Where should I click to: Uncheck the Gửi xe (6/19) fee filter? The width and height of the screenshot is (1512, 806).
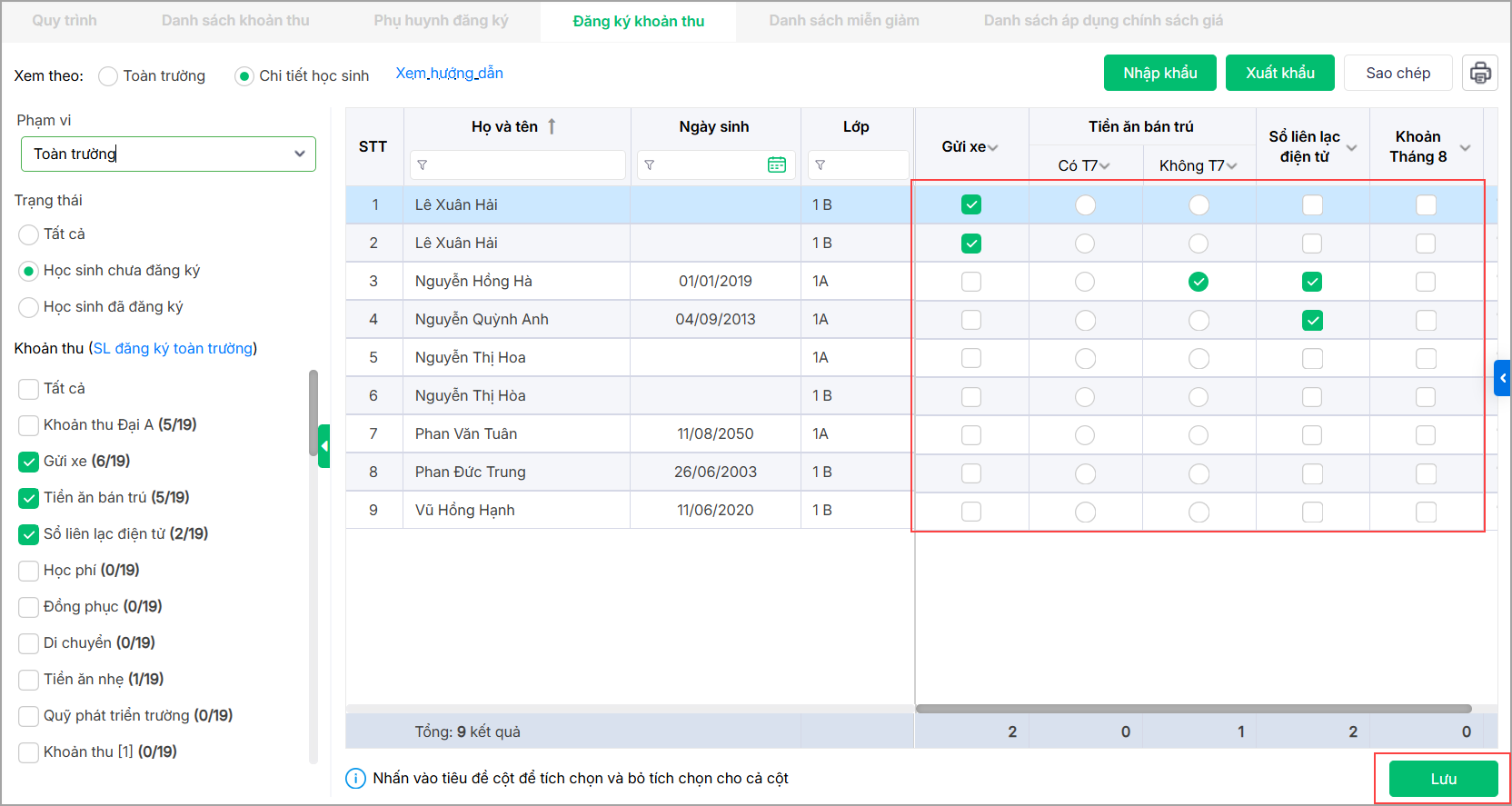click(x=29, y=462)
